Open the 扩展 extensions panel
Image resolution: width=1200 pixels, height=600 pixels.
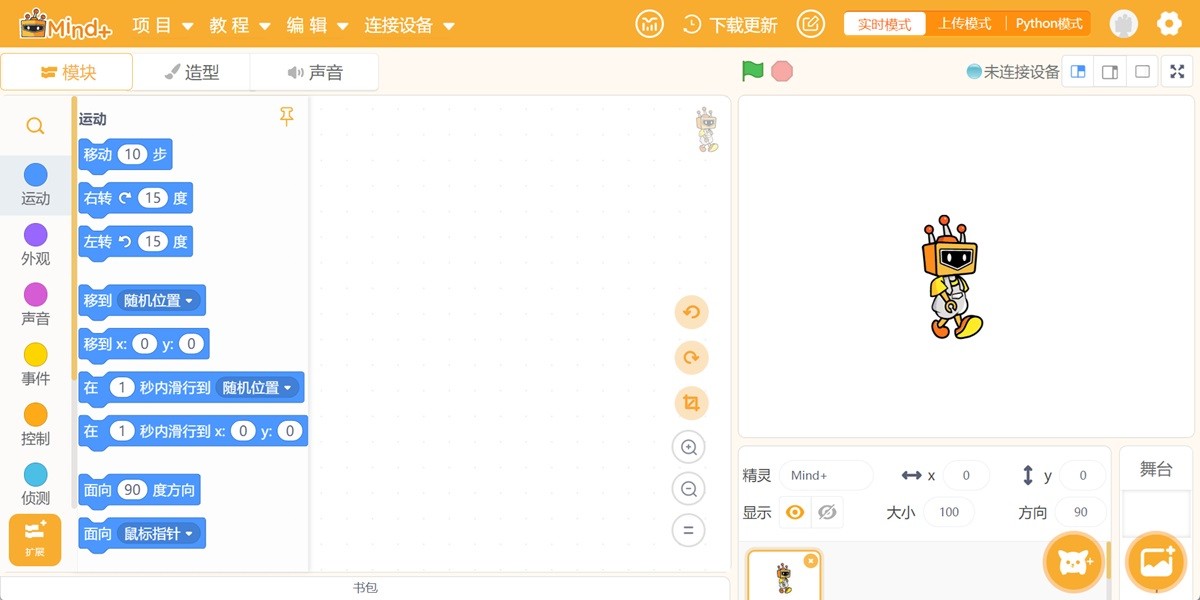pyautogui.click(x=35, y=540)
